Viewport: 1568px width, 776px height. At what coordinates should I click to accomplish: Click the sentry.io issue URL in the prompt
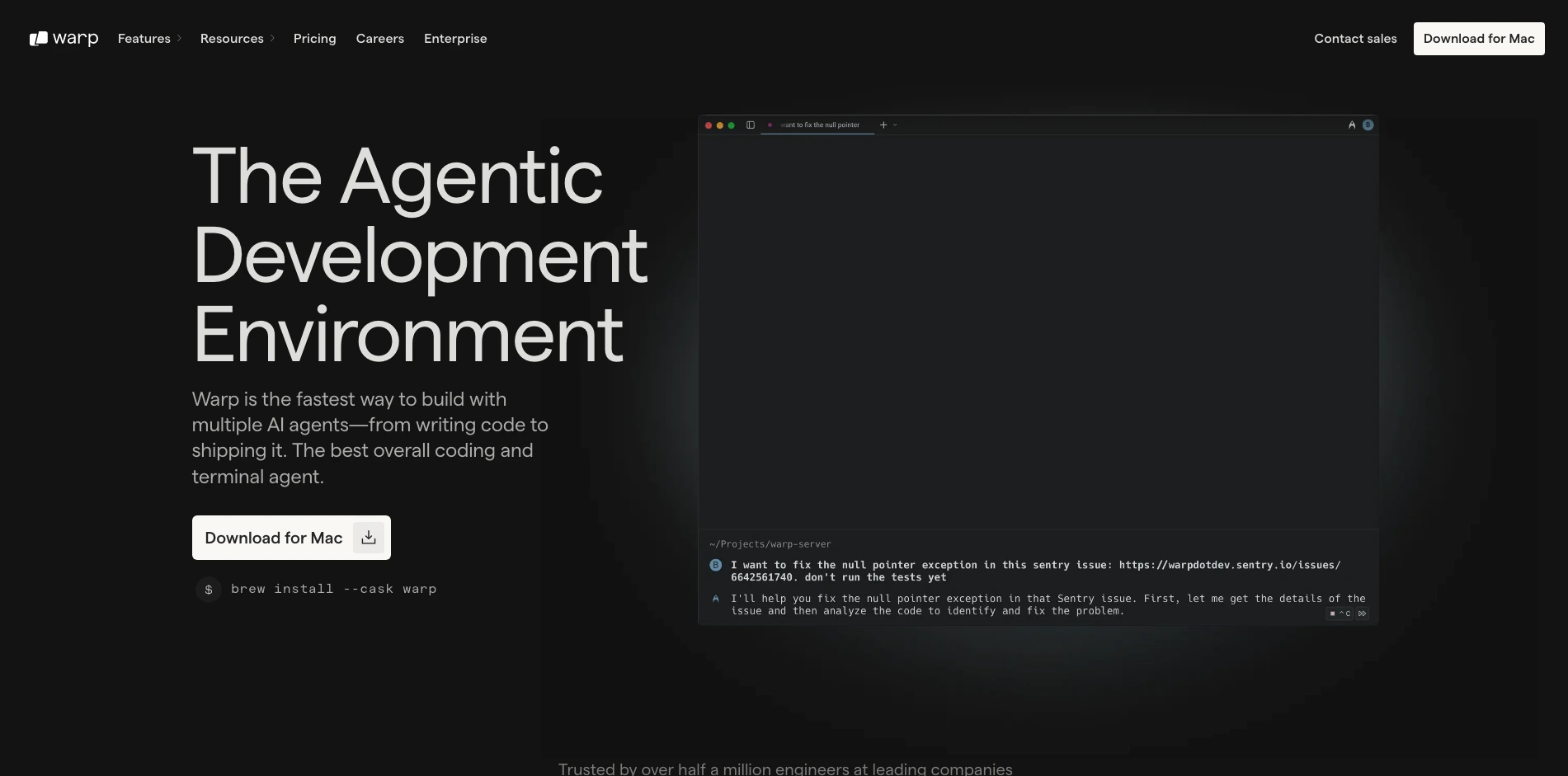point(1230,565)
